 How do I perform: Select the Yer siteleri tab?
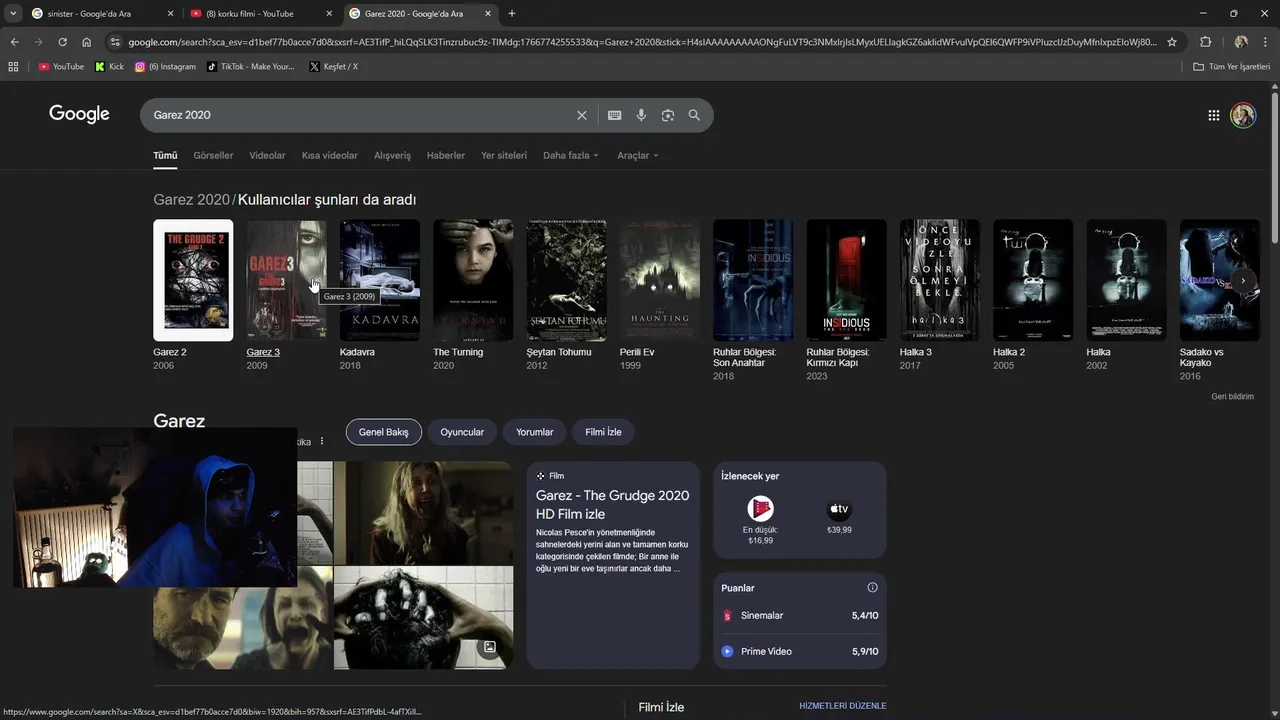click(x=504, y=156)
